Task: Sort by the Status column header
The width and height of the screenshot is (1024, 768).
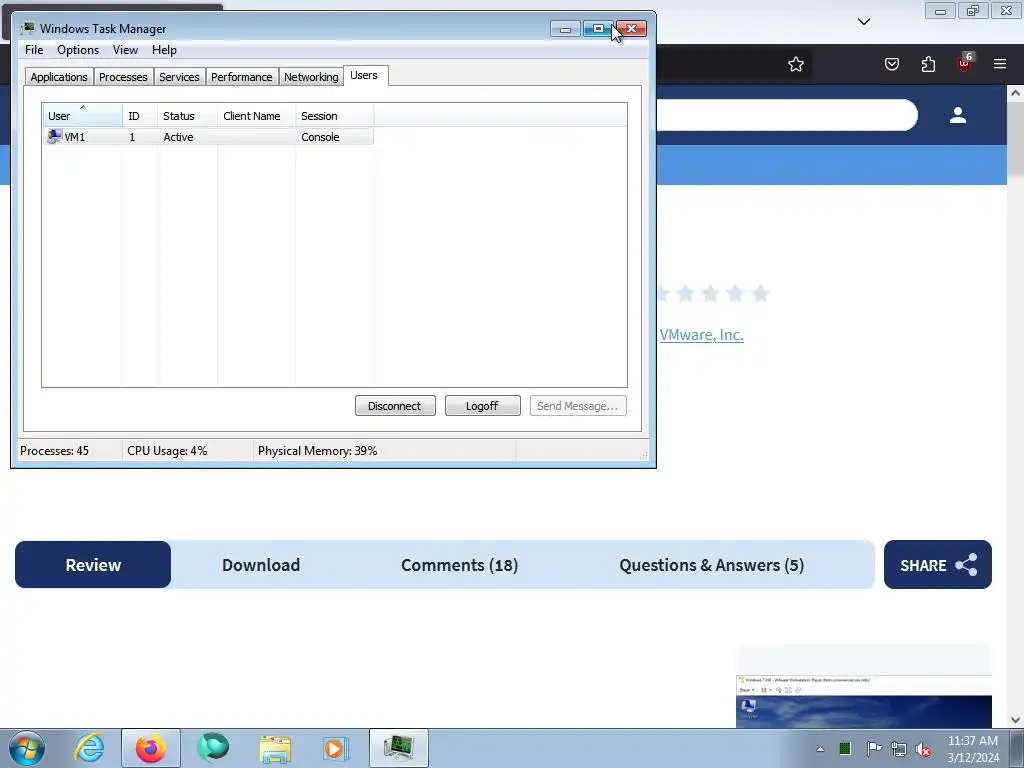Action: coord(187,116)
